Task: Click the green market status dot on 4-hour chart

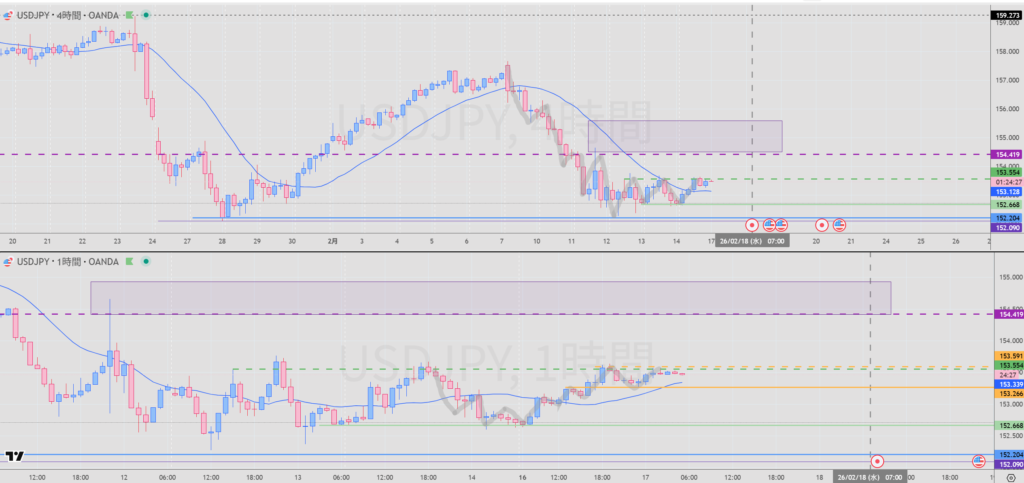Action: (147, 15)
